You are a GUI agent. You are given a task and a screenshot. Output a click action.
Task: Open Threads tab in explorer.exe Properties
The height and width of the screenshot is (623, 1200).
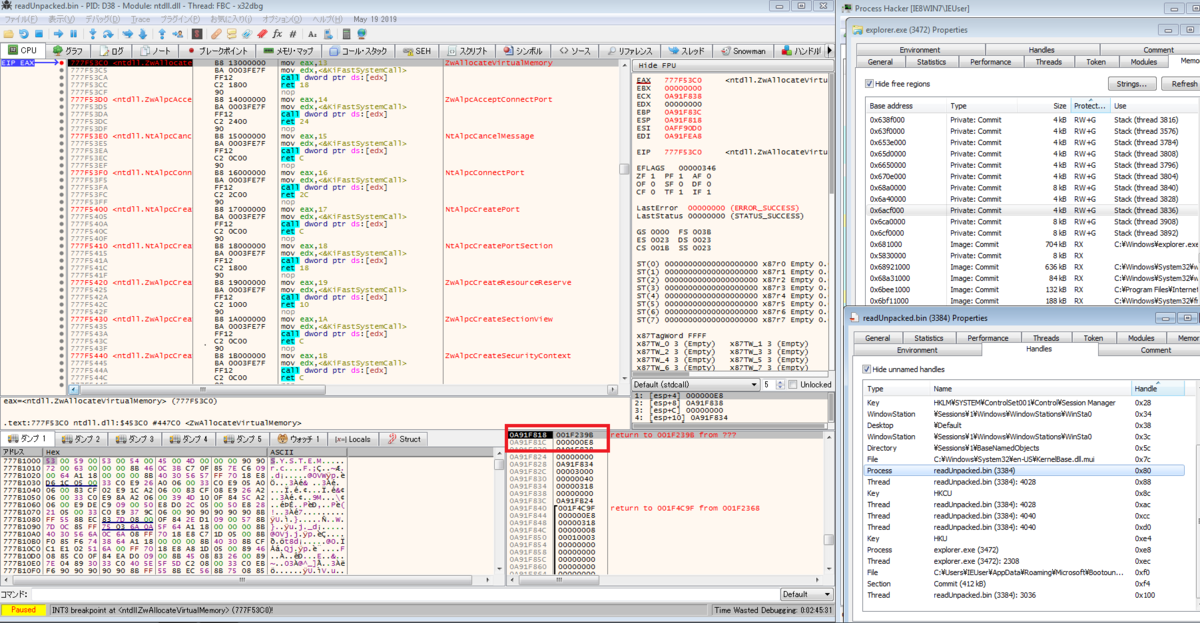(x=1048, y=62)
